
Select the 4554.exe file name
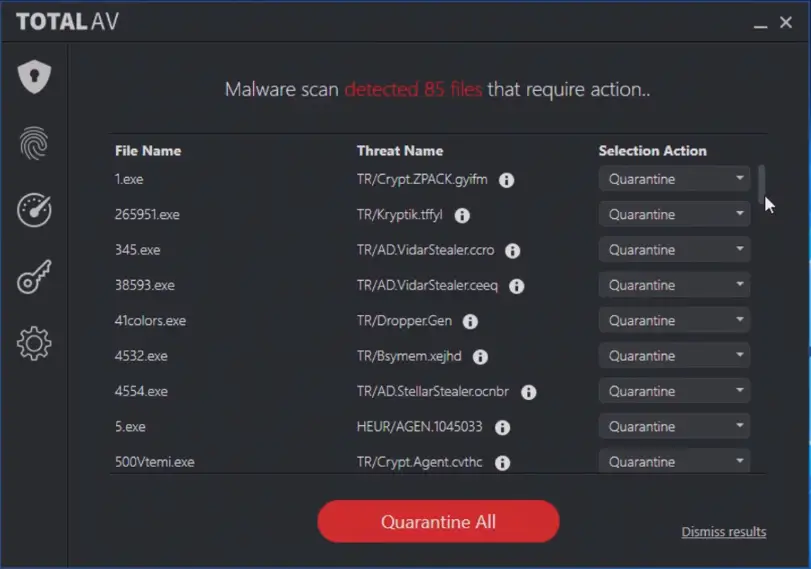pyautogui.click(x=141, y=391)
